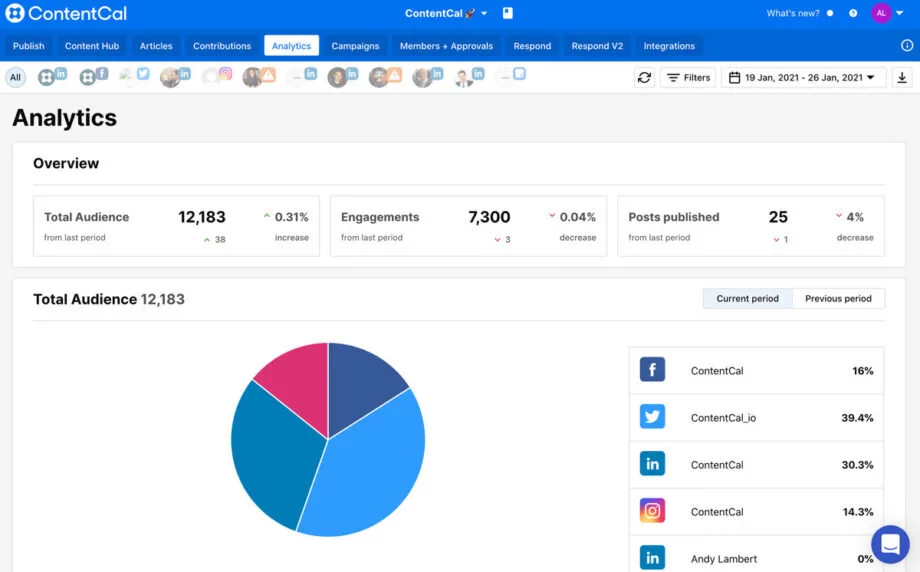Click the What's new? link
Viewport: 920px width, 572px height.
click(x=793, y=13)
